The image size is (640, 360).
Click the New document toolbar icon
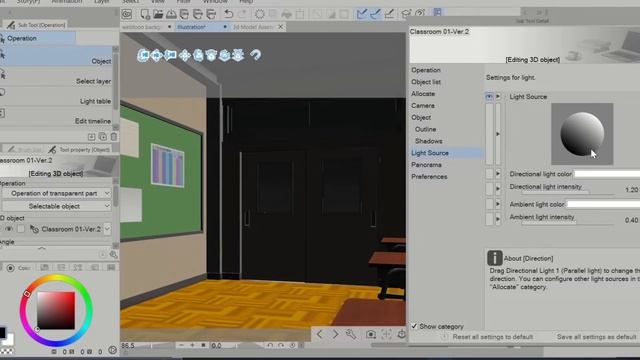point(145,14)
